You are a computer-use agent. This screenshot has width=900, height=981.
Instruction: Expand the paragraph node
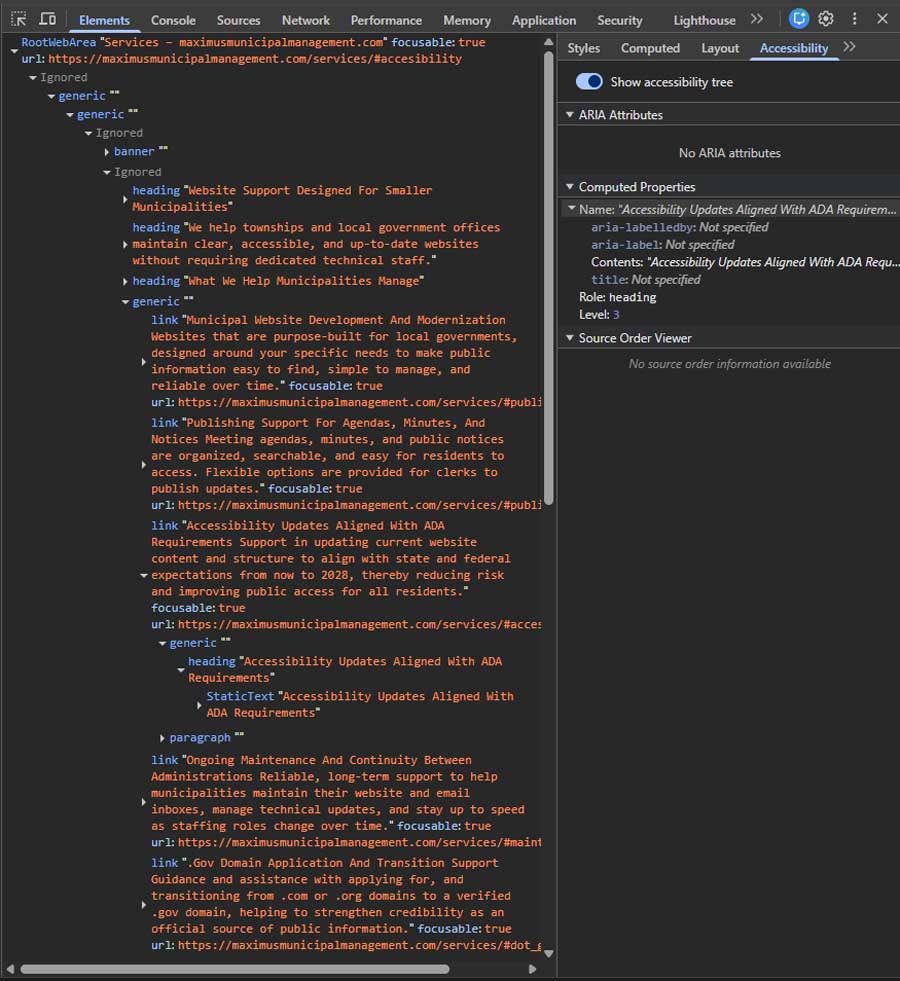(162, 738)
